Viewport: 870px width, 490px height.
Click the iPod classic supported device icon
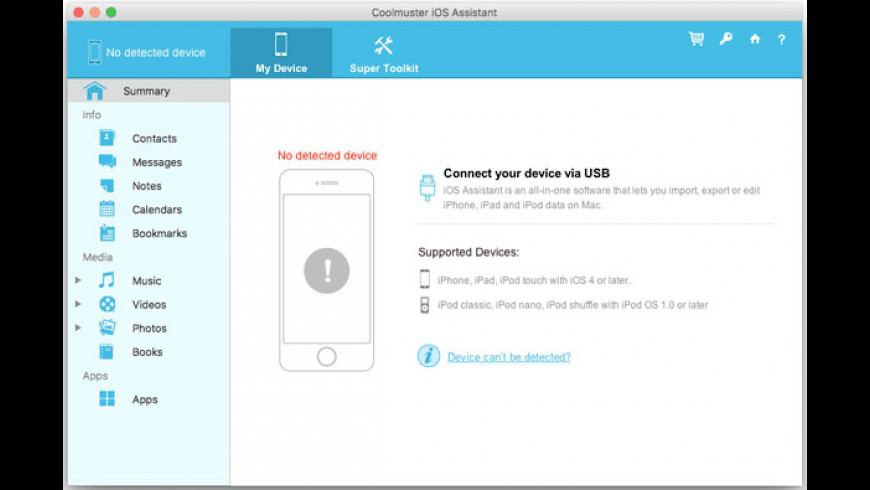tap(424, 305)
